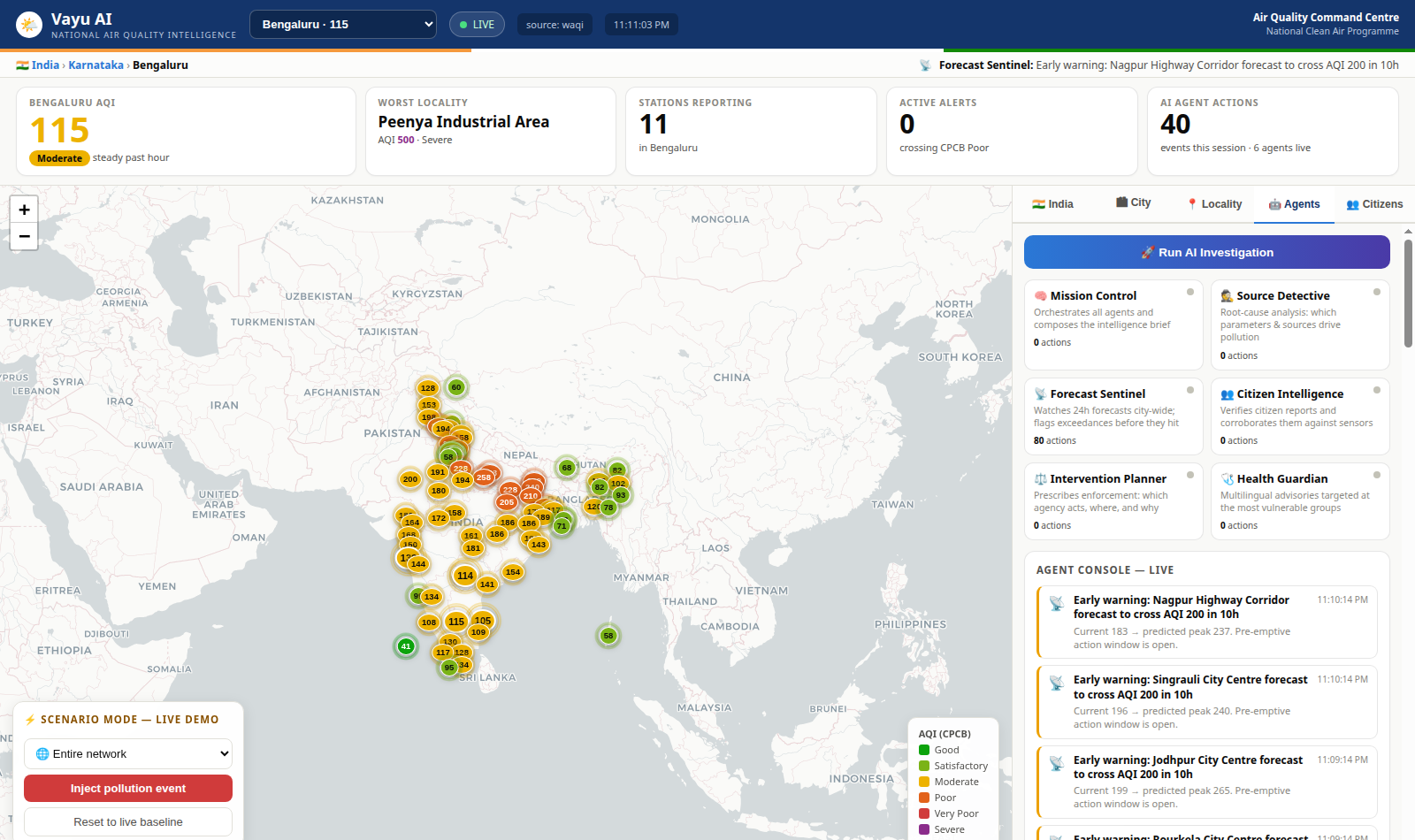Click the Source Detective icon
This screenshot has height=840, width=1415.
point(1227,296)
